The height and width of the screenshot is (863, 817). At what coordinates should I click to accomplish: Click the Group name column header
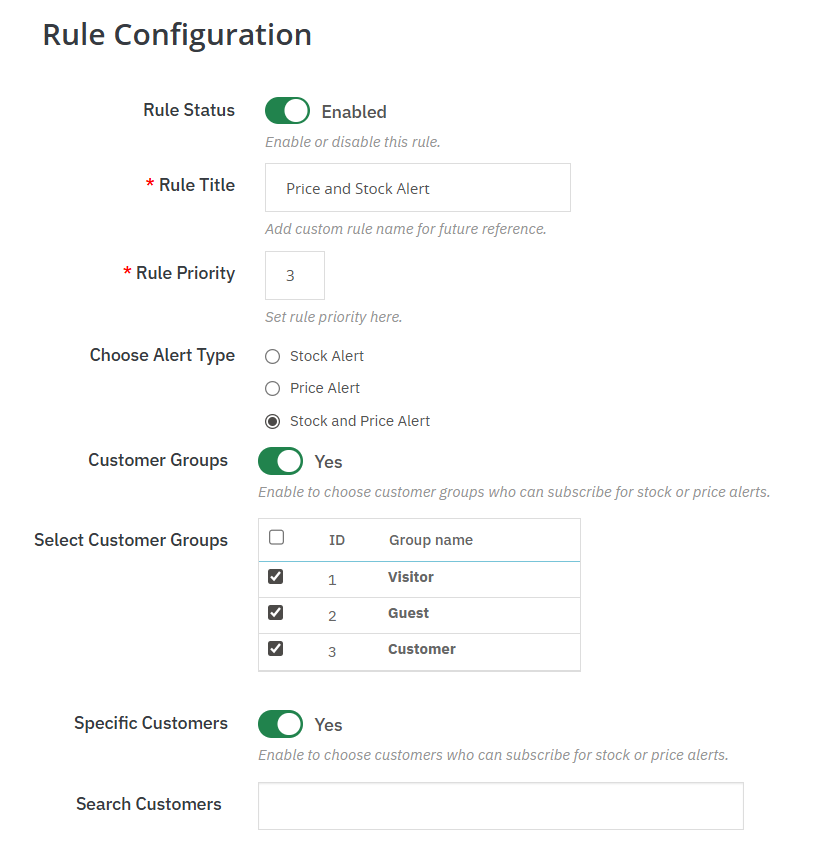click(x=430, y=540)
